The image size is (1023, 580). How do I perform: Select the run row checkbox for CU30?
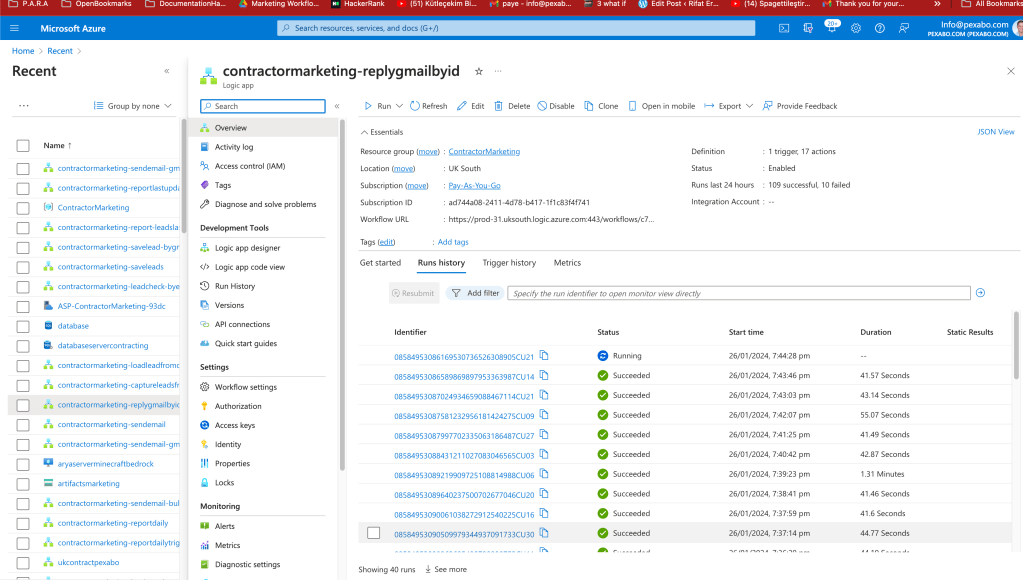[x=373, y=533]
